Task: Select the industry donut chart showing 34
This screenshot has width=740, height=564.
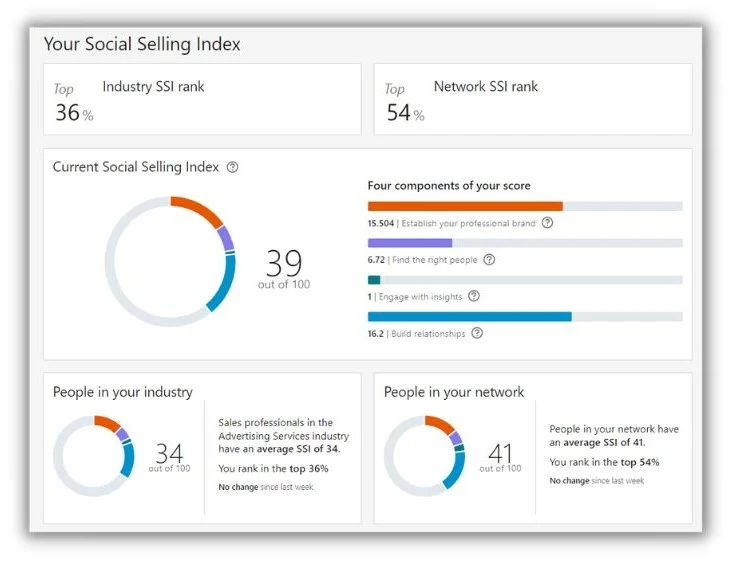Action: pos(93,456)
